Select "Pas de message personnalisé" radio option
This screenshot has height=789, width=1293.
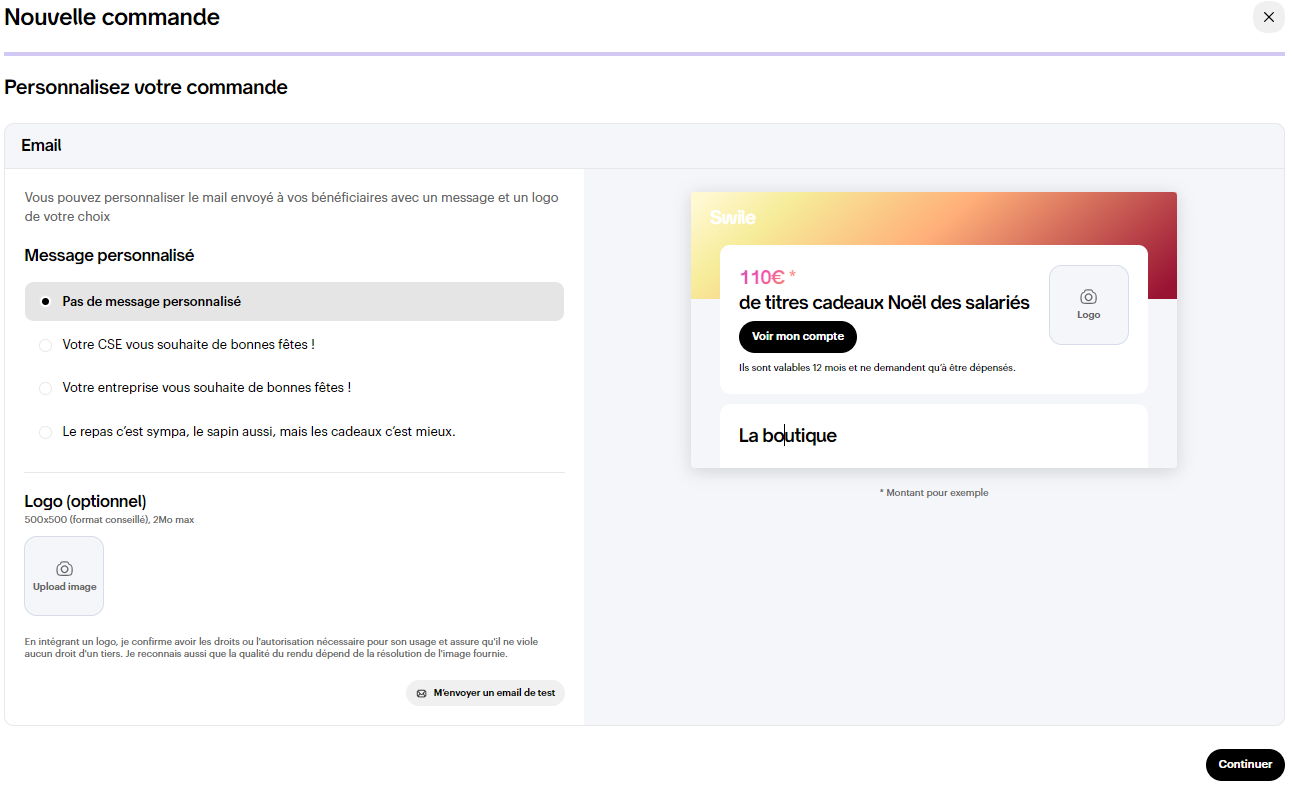(46, 301)
